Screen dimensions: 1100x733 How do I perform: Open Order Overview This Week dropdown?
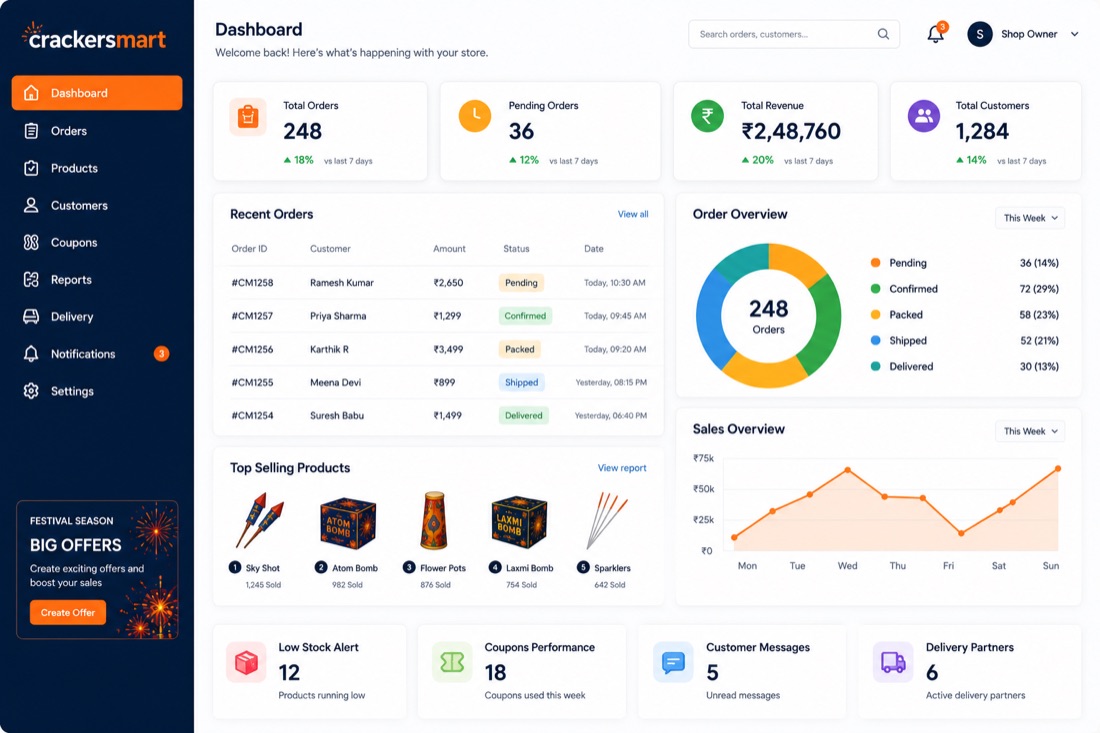tap(1030, 218)
